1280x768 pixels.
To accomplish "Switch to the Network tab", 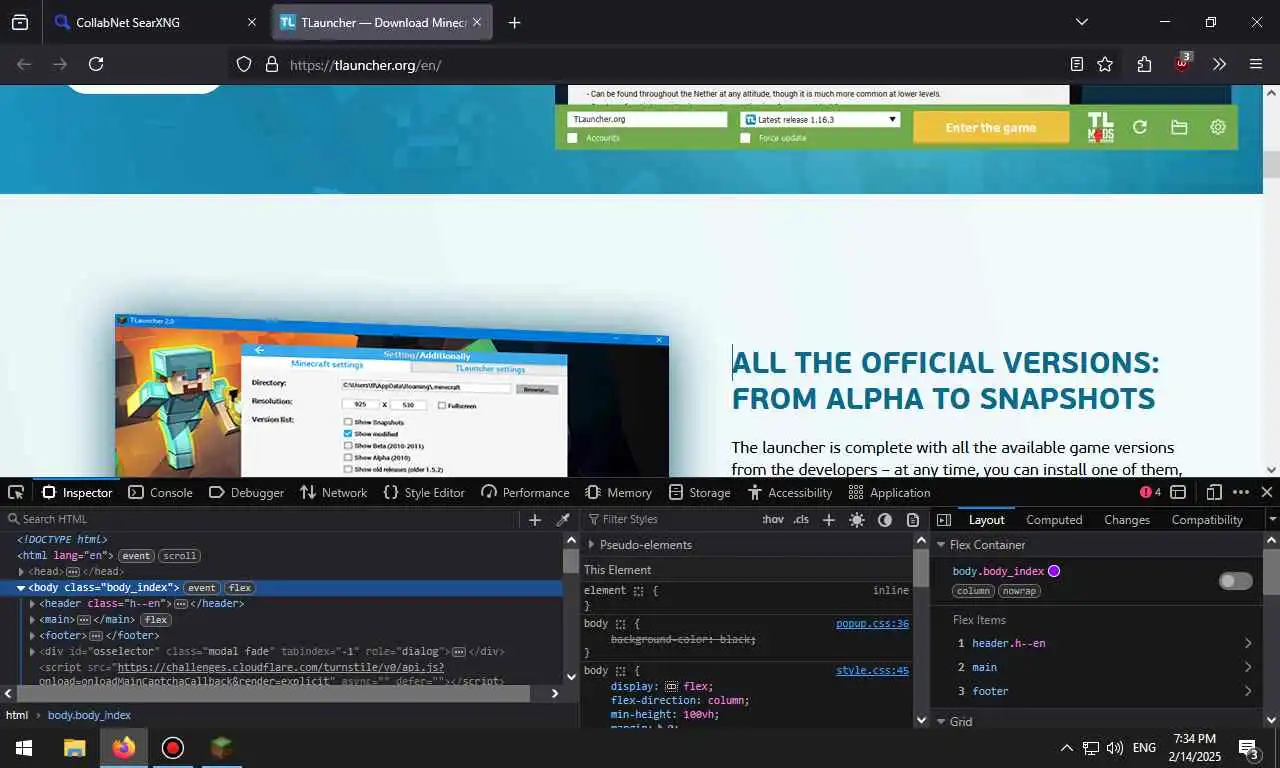I will (x=334, y=492).
